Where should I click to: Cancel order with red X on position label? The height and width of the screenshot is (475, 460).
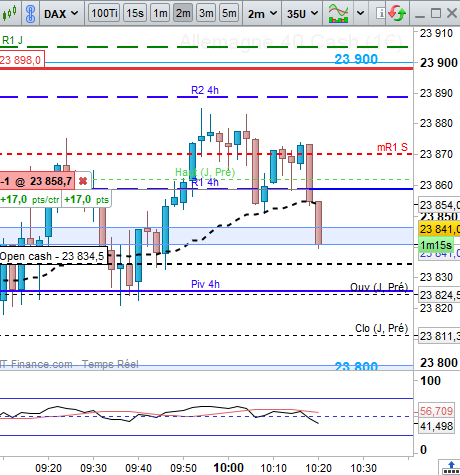pos(83,181)
